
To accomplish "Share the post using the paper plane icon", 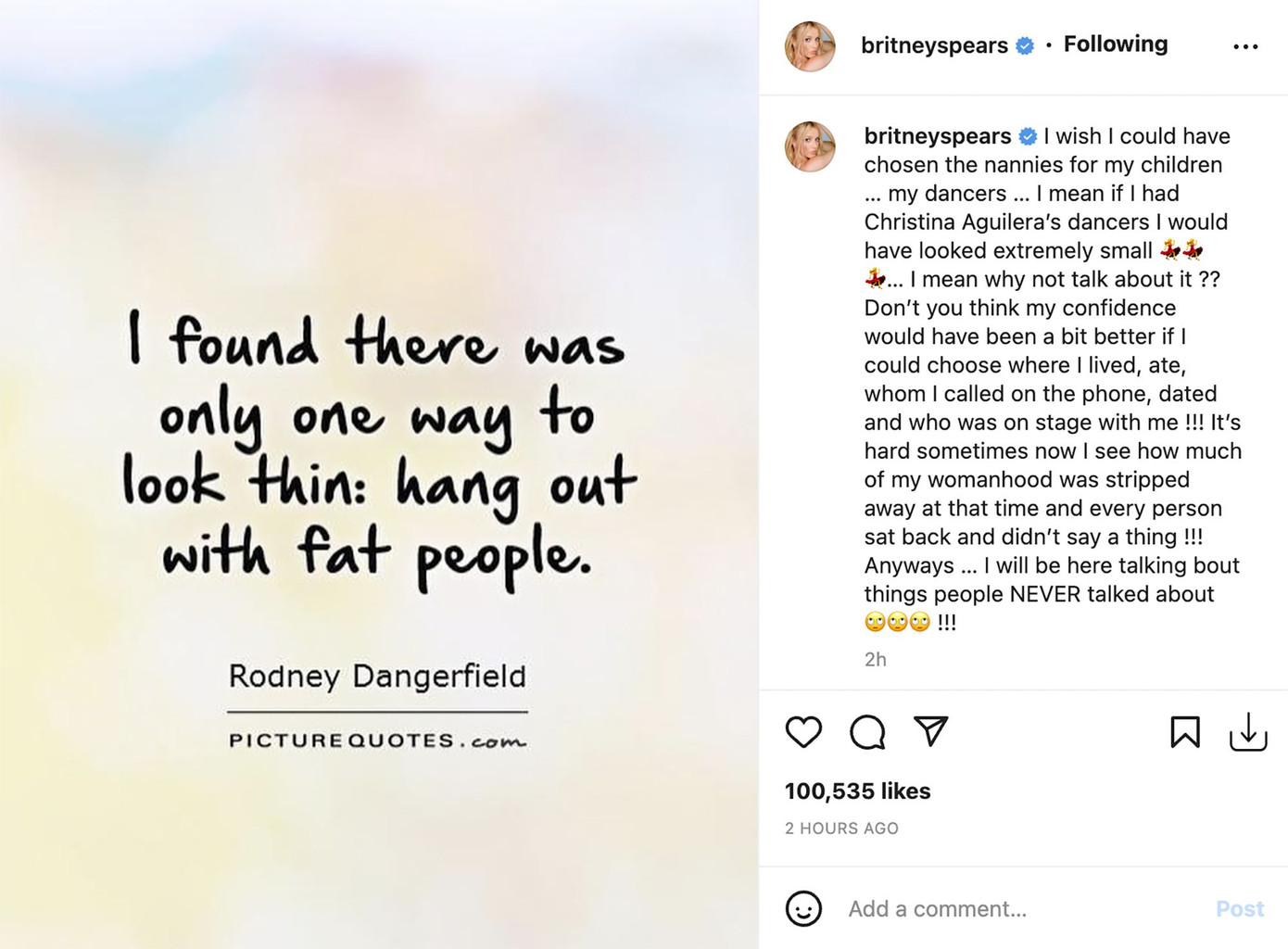I will coord(931,733).
